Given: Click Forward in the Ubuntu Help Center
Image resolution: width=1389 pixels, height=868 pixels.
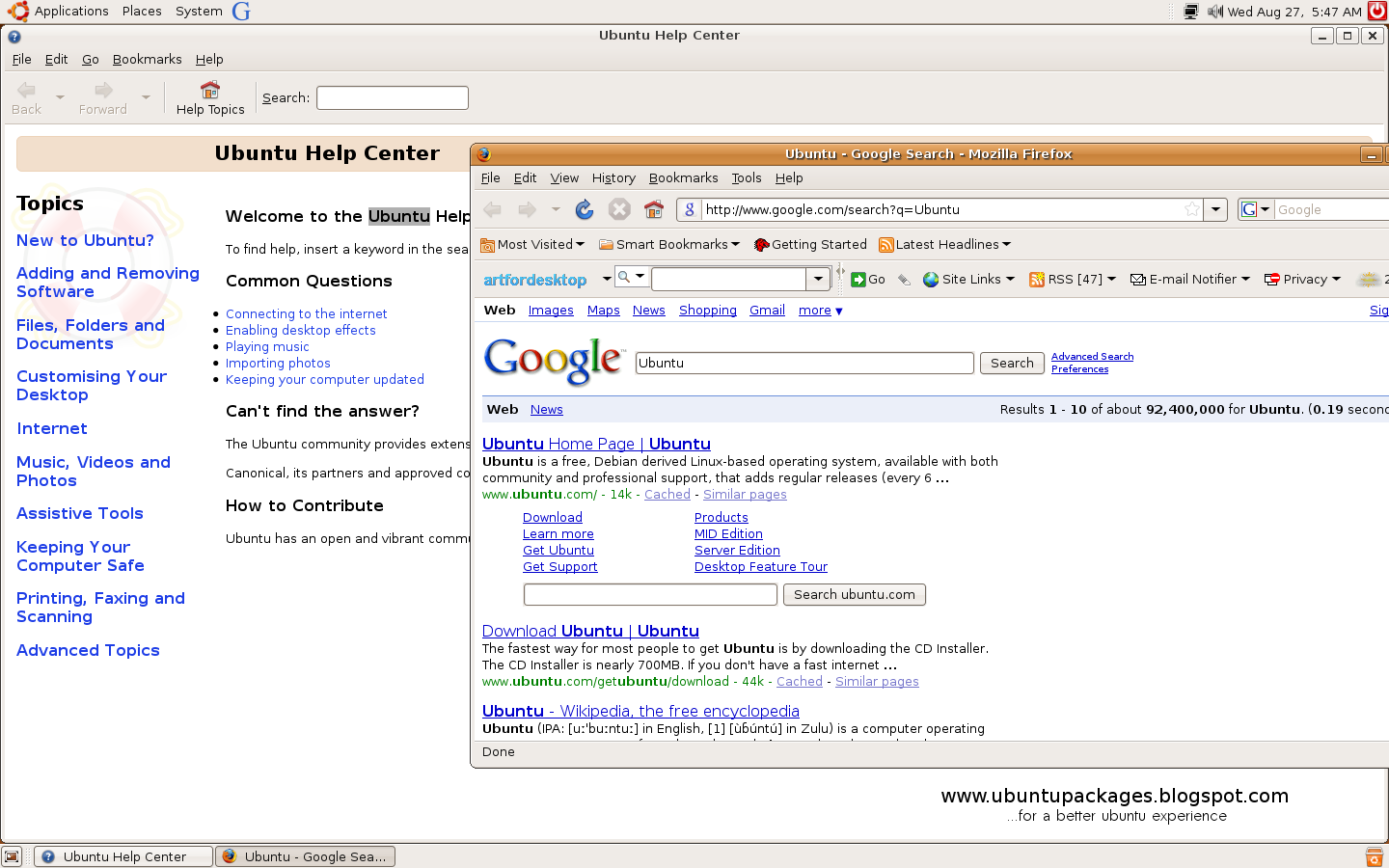Looking at the screenshot, I should 103,98.
